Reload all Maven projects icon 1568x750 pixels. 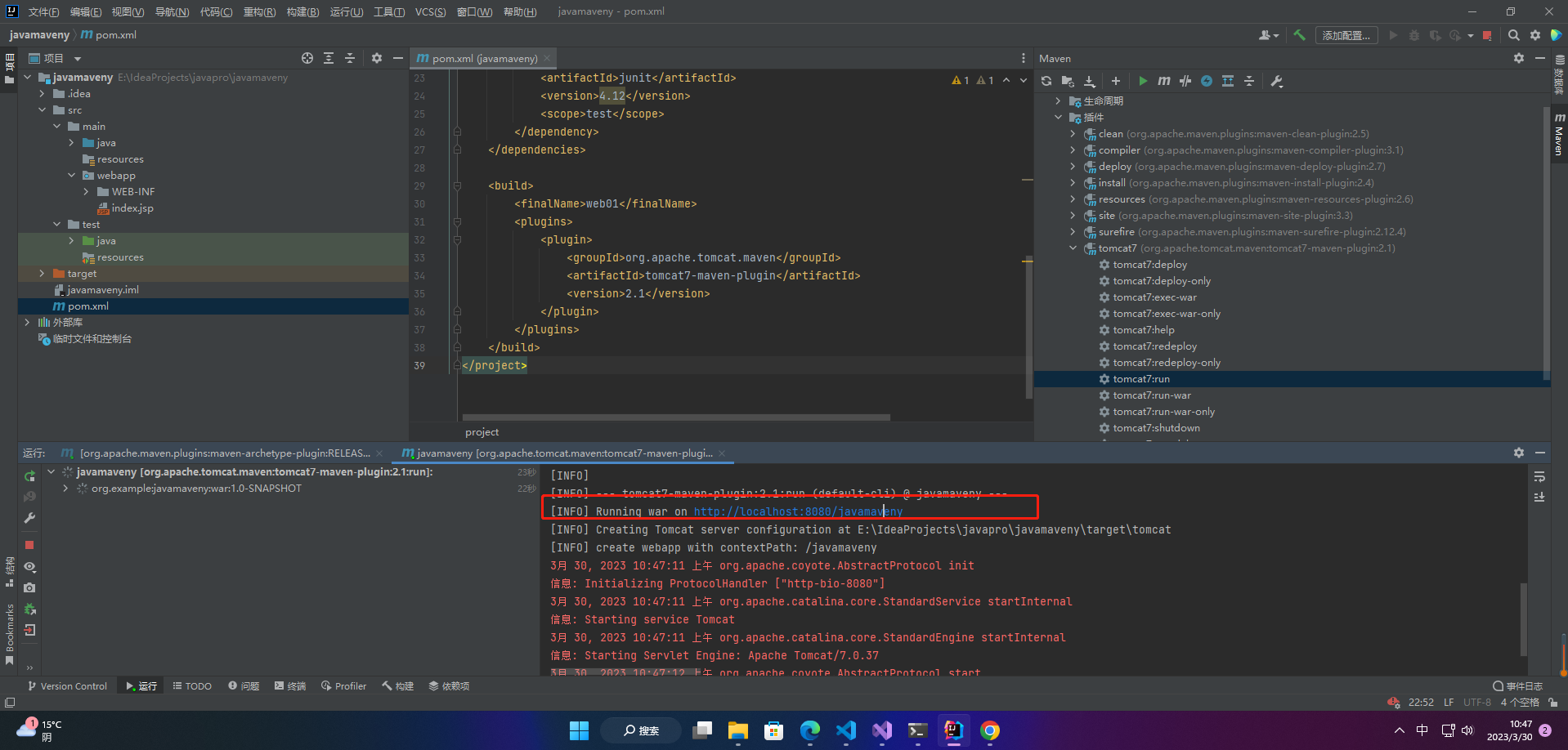(1046, 81)
